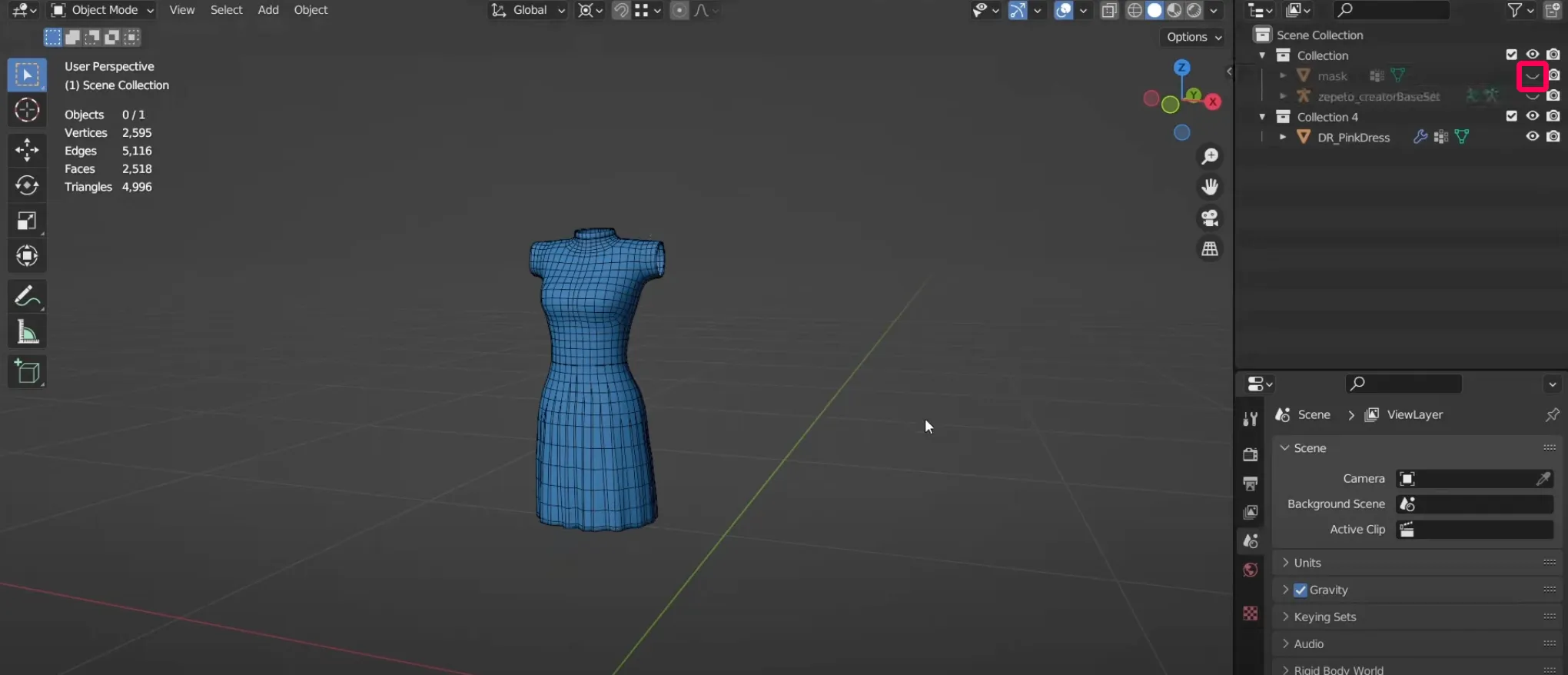Image resolution: width=1568 pixels, height=675 pixels.
Task: Open the Object Mode dropdown
Action: coord(102,10)
